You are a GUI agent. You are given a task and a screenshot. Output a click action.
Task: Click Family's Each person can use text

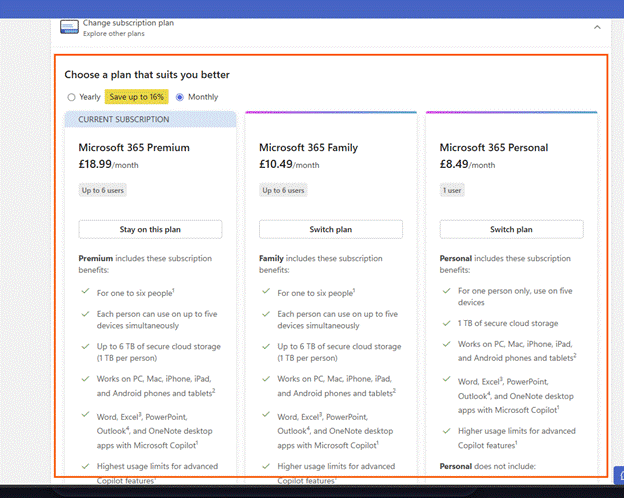(x=337, y=320)
